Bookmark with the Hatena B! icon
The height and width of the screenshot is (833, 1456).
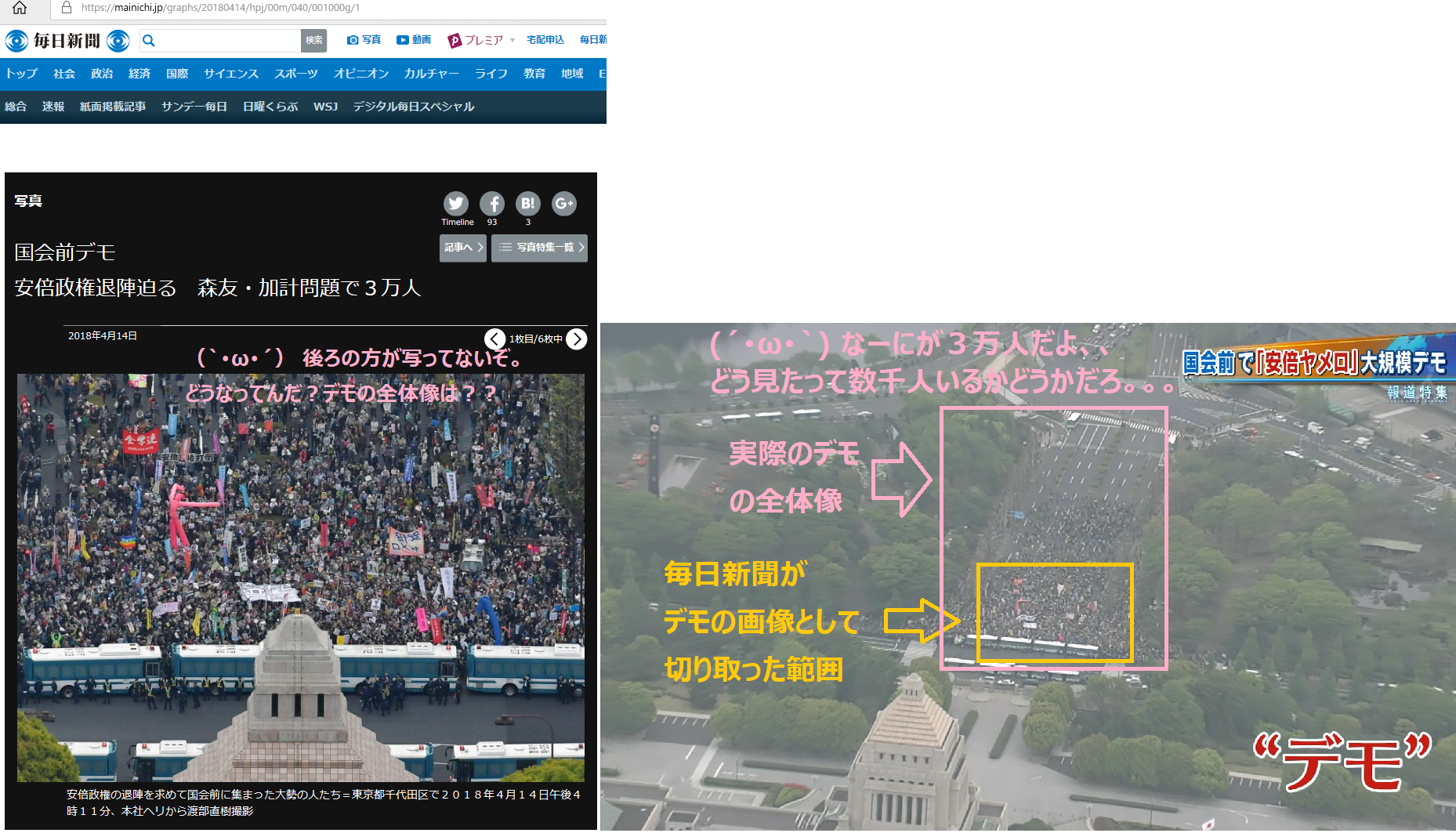click(528, 204)
